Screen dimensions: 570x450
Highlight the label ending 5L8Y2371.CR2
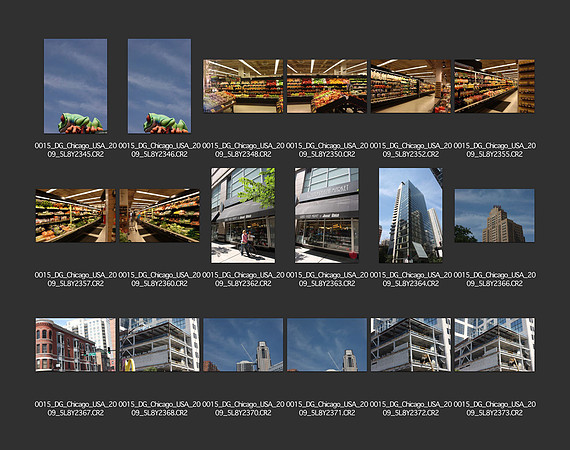click(327, 409)
